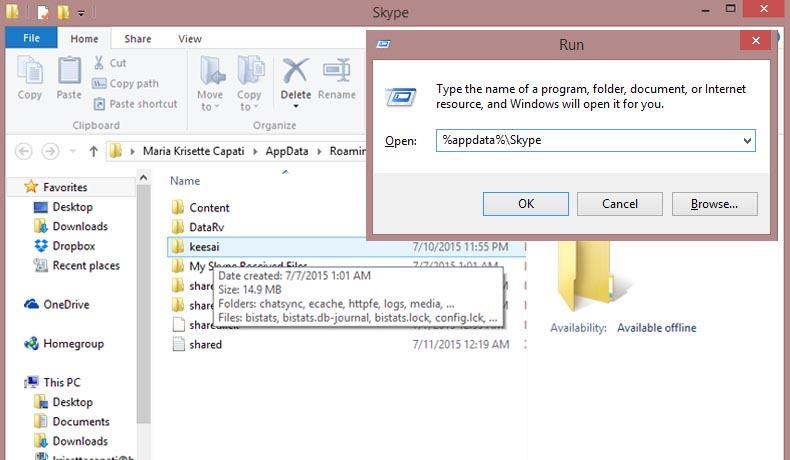
Task: Click the Run dialog title bar icon
Action: (x=383, y=44)
